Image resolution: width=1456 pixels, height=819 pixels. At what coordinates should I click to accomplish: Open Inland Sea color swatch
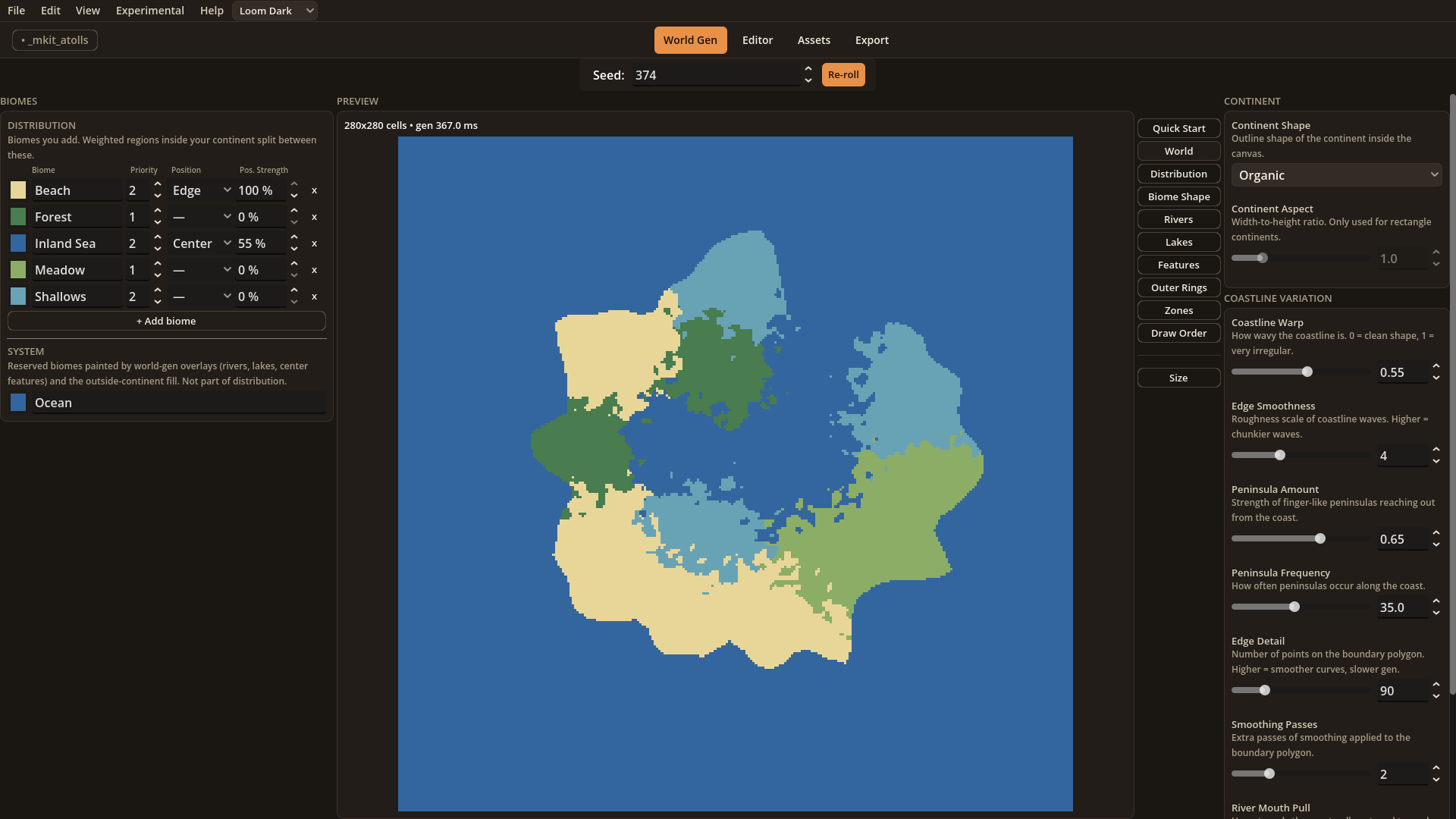pos(18,243)
